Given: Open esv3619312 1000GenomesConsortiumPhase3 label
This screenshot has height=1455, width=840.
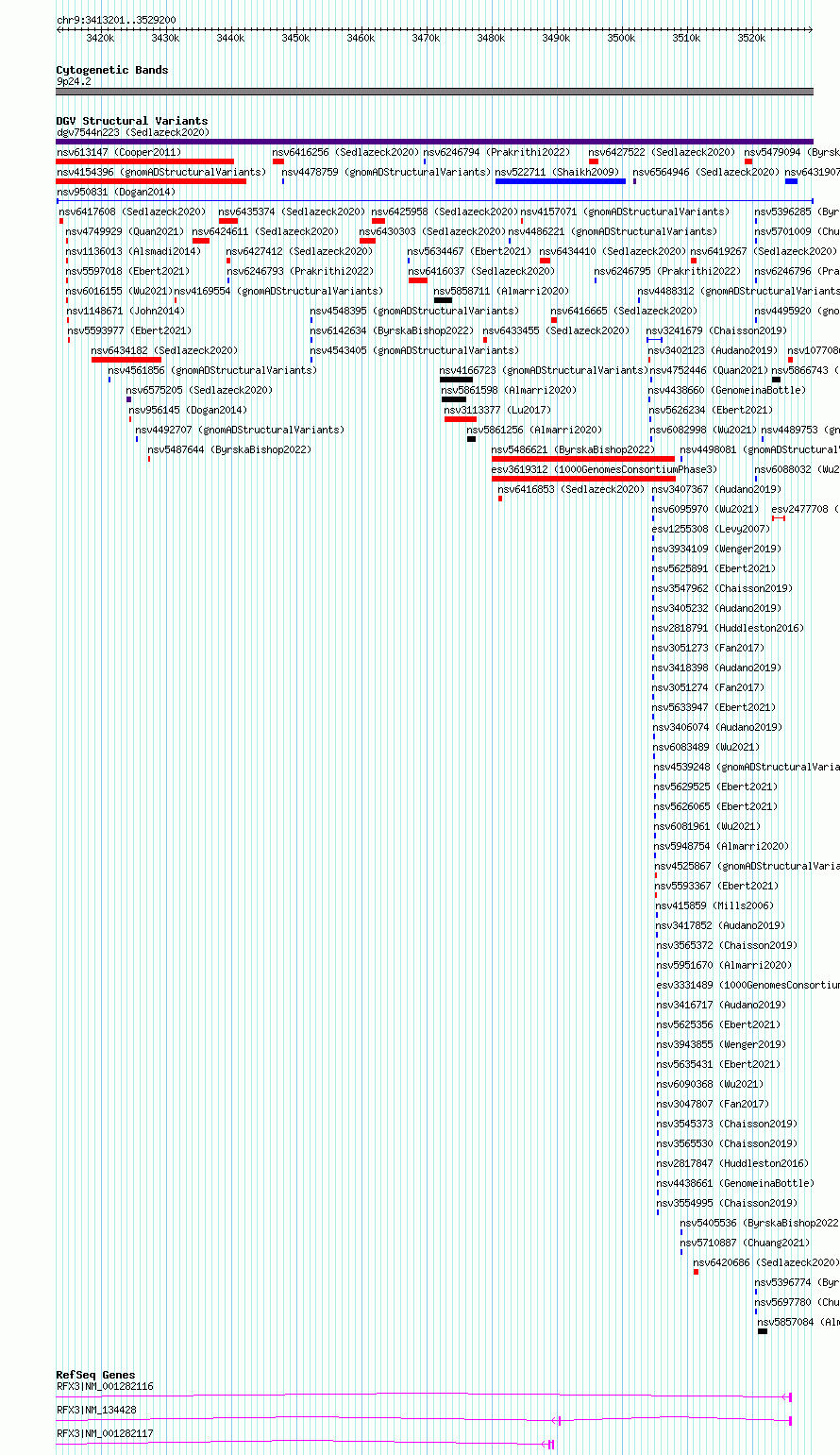Looking at the screenshot, I should (x=604, y=469).
